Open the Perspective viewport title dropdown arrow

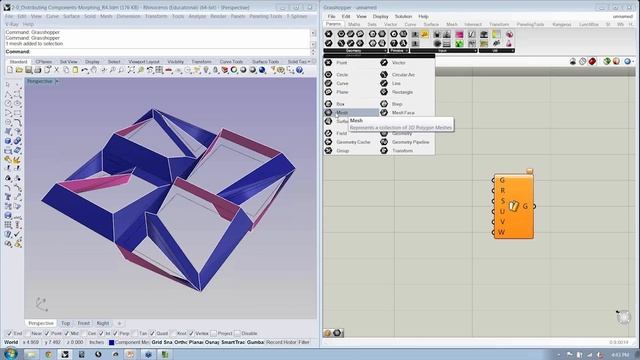pos(57,82)
